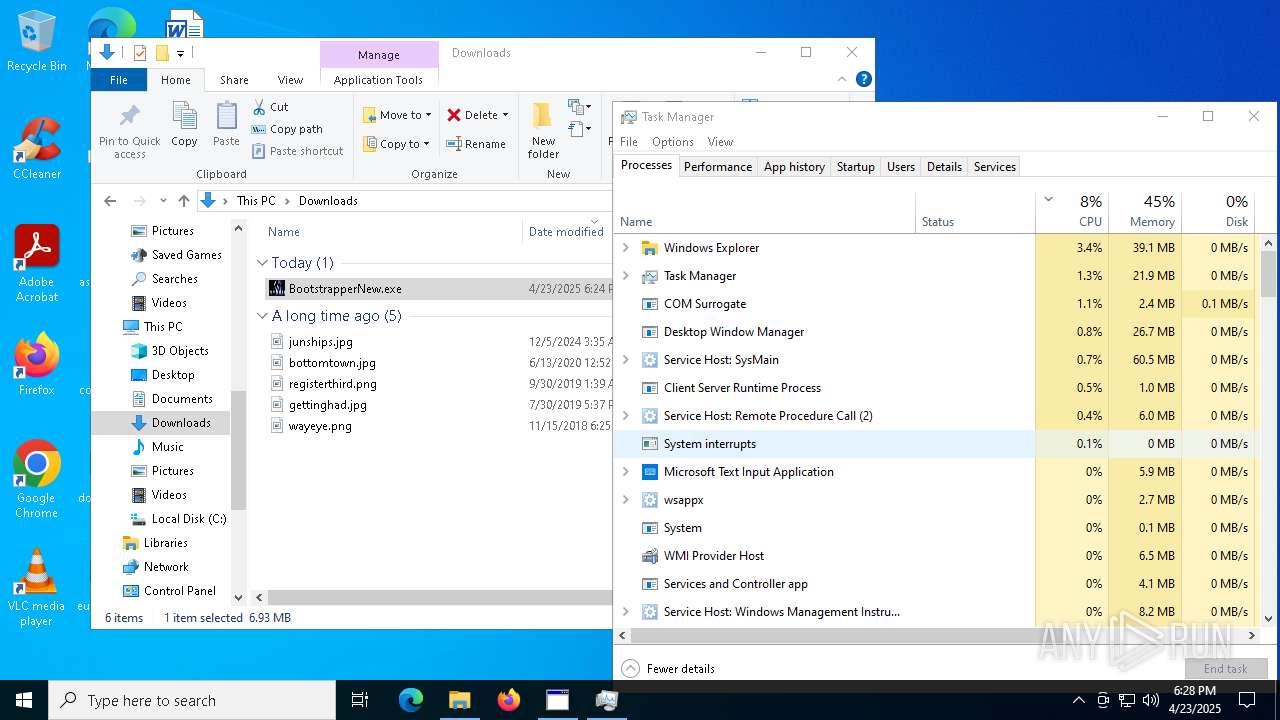
Task: Click File Explorer taskbar icon
Action: (459, 700)
